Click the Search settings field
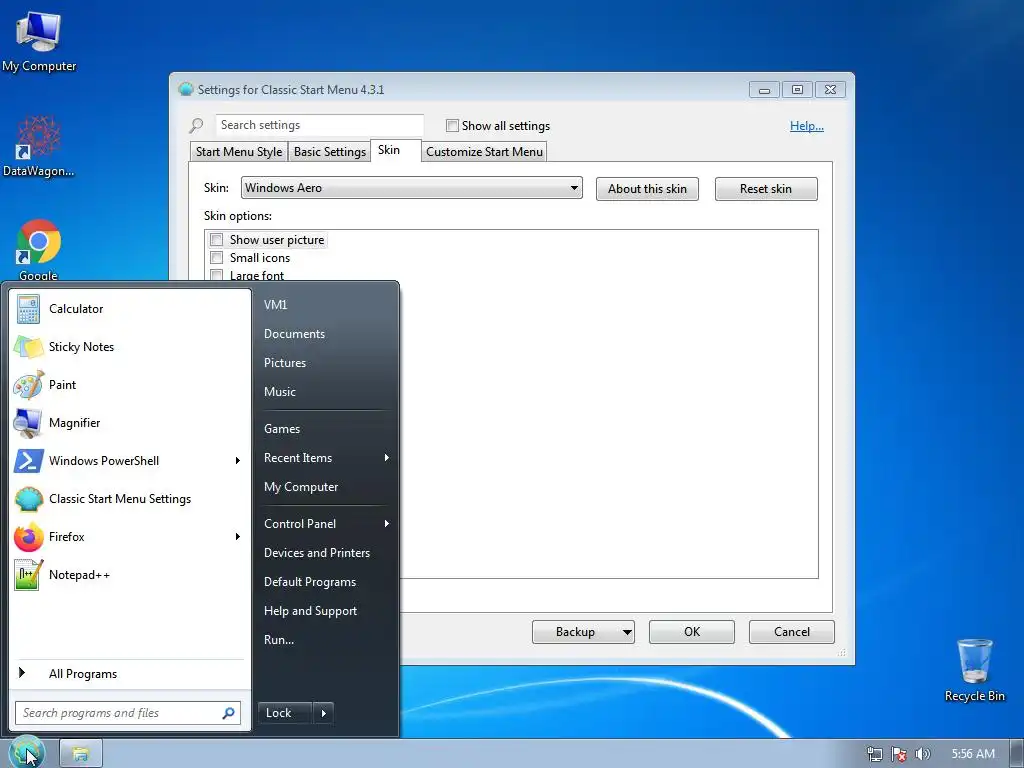Screen dimensions: 1024x768 319,125
